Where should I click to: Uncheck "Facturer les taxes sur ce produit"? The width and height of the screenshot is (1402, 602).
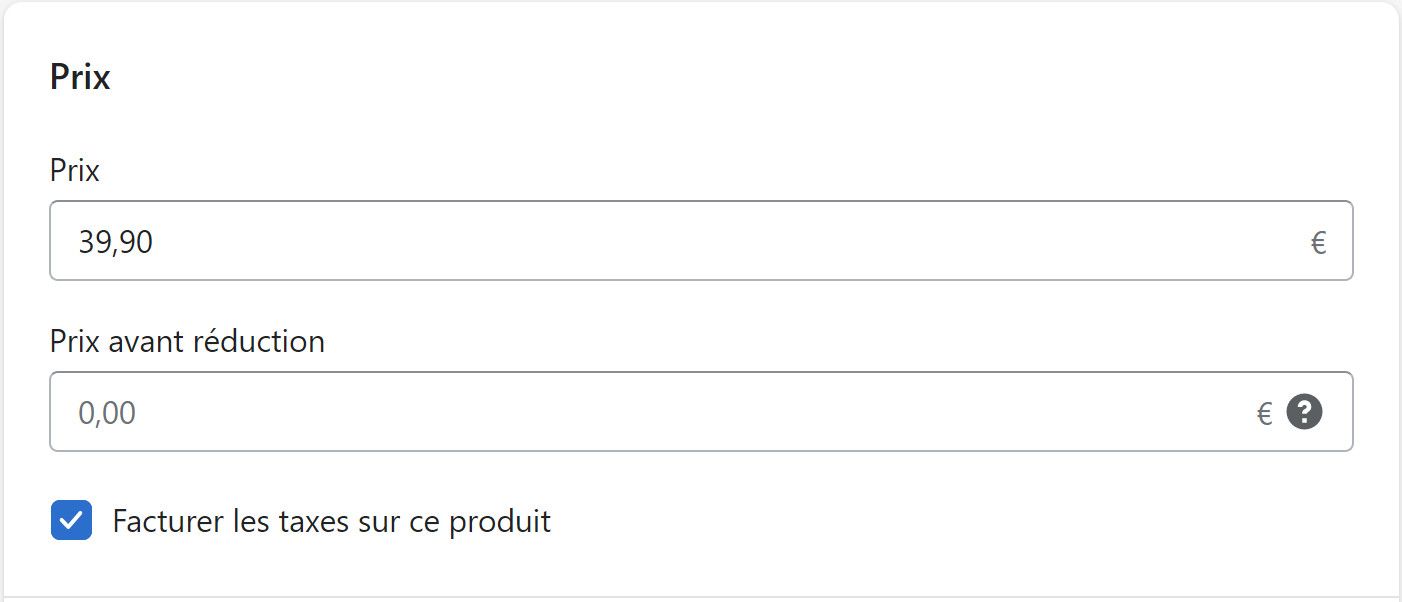click(71, 520)
